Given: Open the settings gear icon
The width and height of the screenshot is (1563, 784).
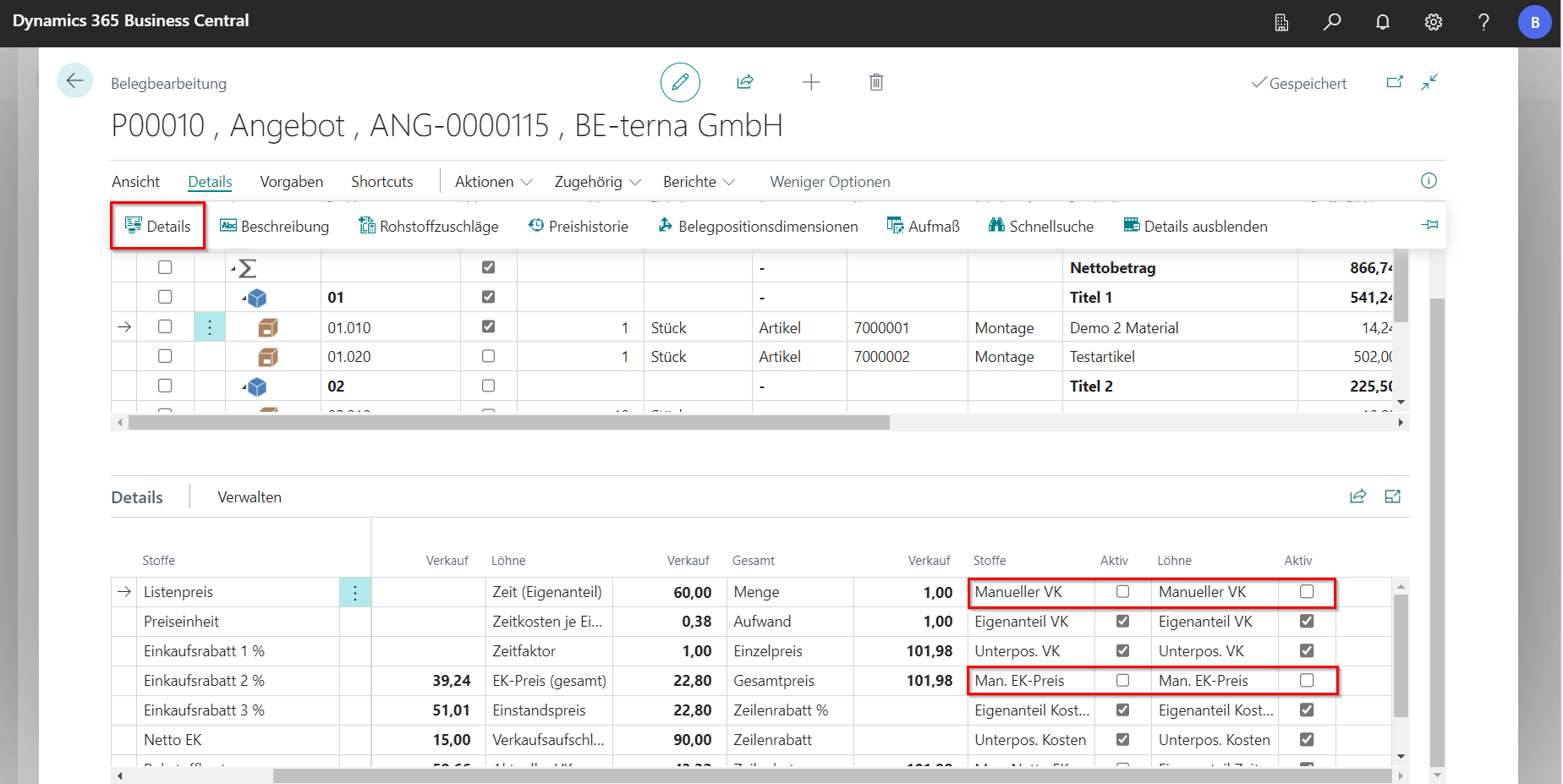Looking at the screenshot, I should click(1433, 22).
